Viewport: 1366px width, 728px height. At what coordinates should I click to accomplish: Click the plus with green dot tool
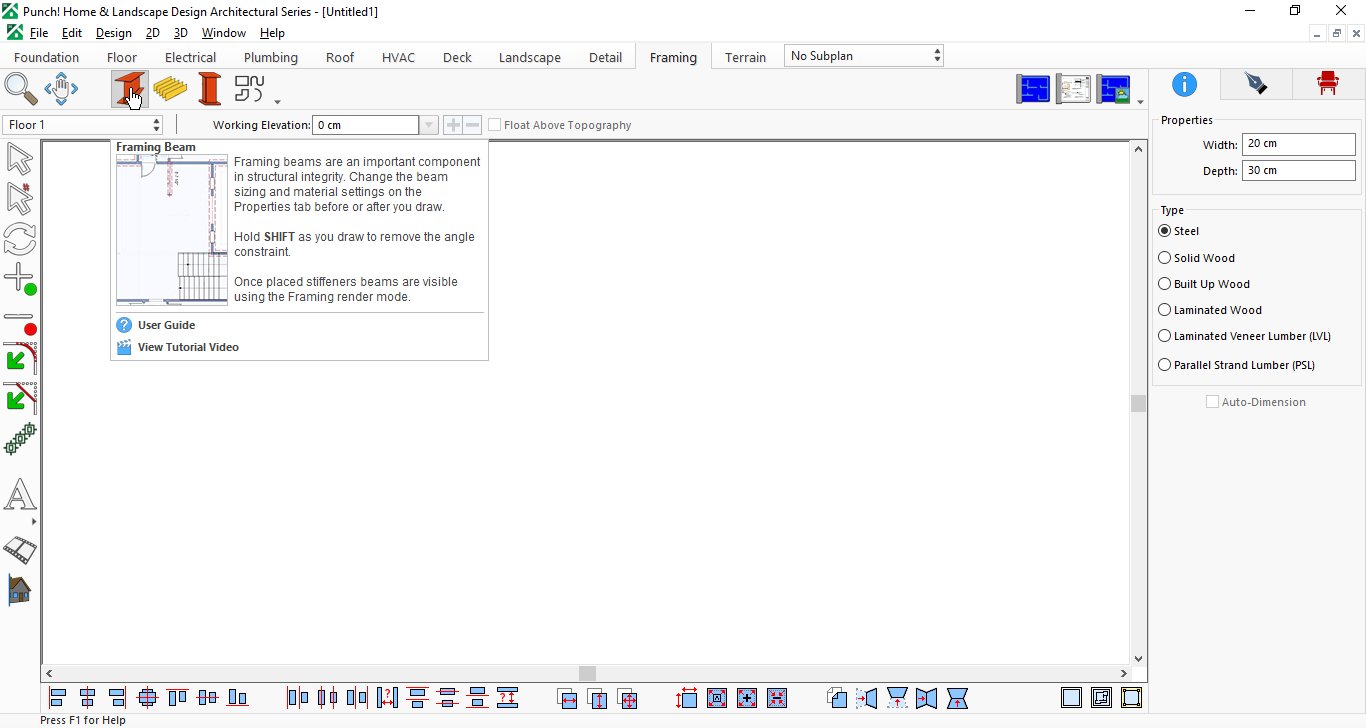pyautogui.click(x=20, y=279)
